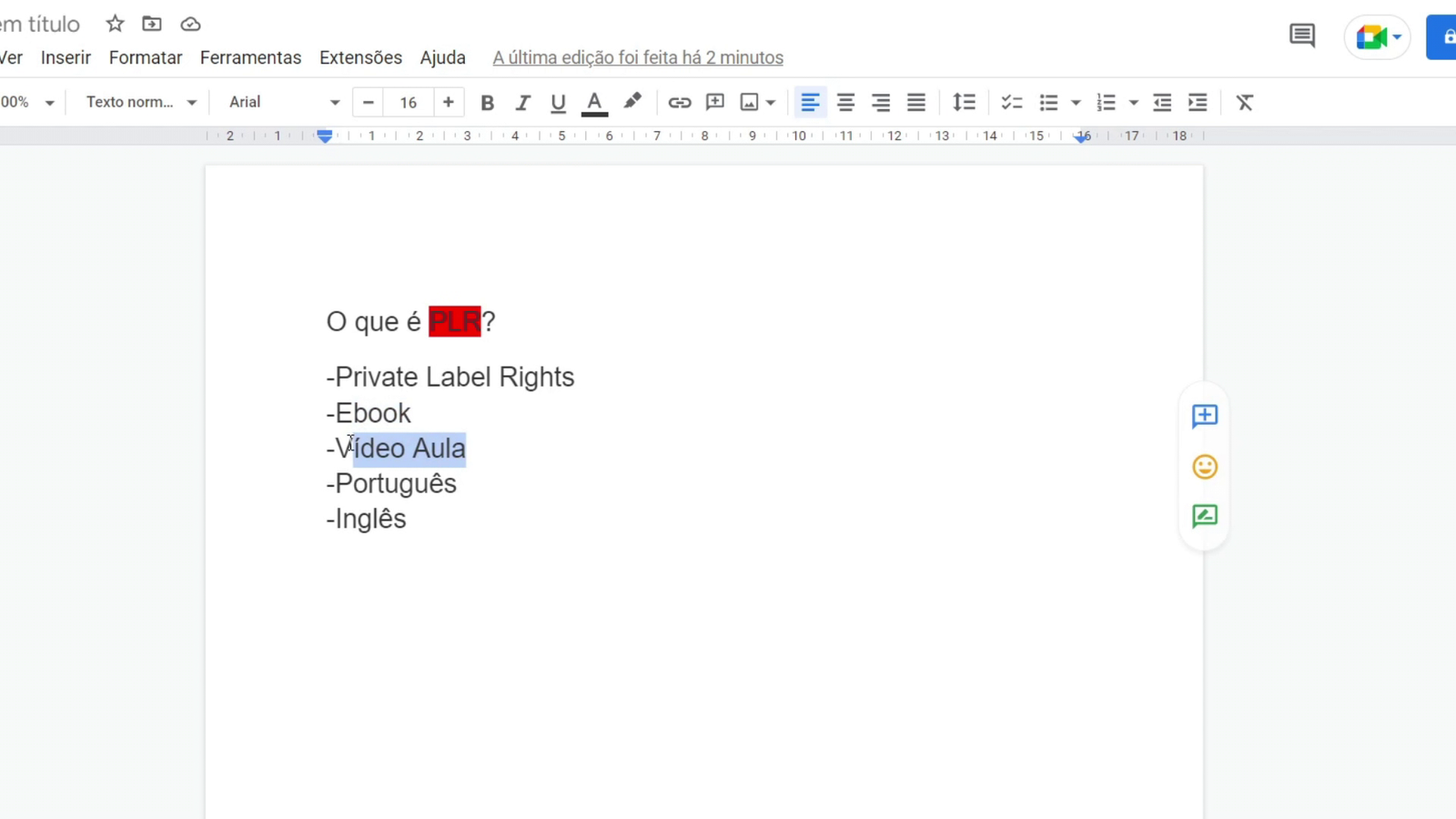Click the selected Vídeo Aula text

(x=409, y=449)
